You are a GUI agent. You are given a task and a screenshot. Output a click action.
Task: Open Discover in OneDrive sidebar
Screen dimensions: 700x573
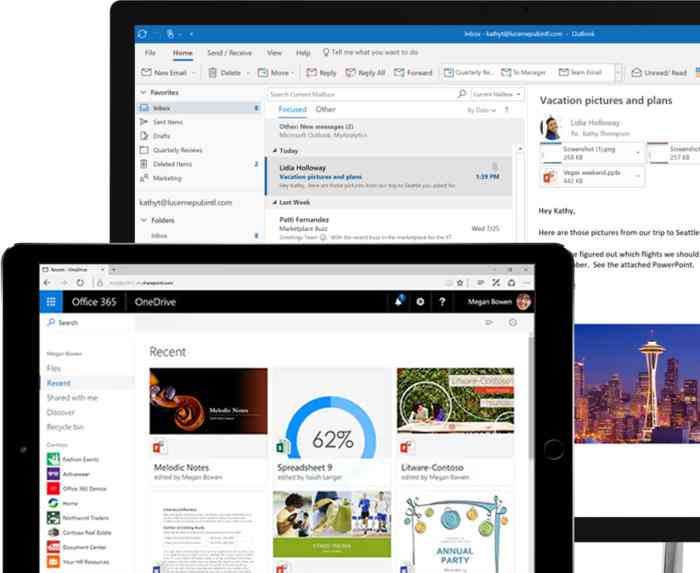pyautogui.click(x=61, y=412)
